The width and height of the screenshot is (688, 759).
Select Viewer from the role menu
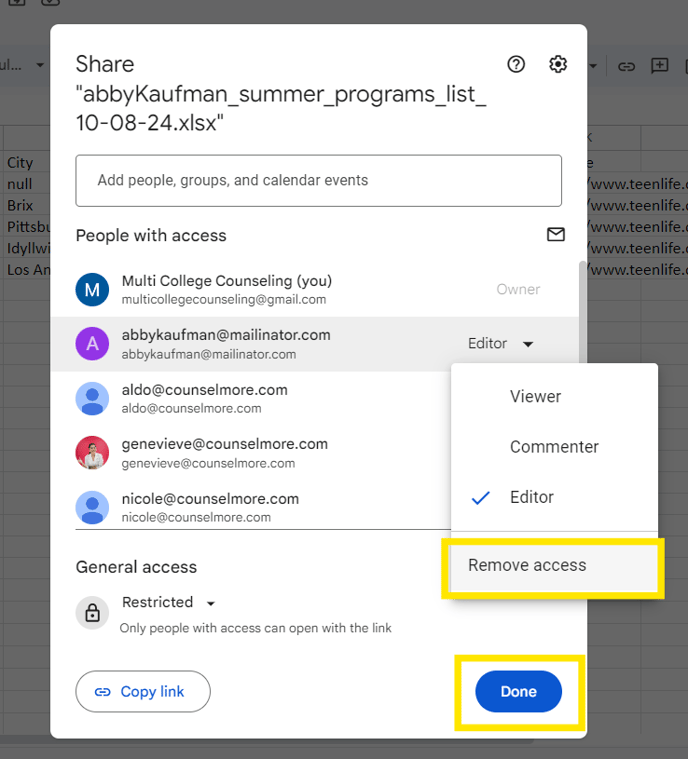pos(535,397)
